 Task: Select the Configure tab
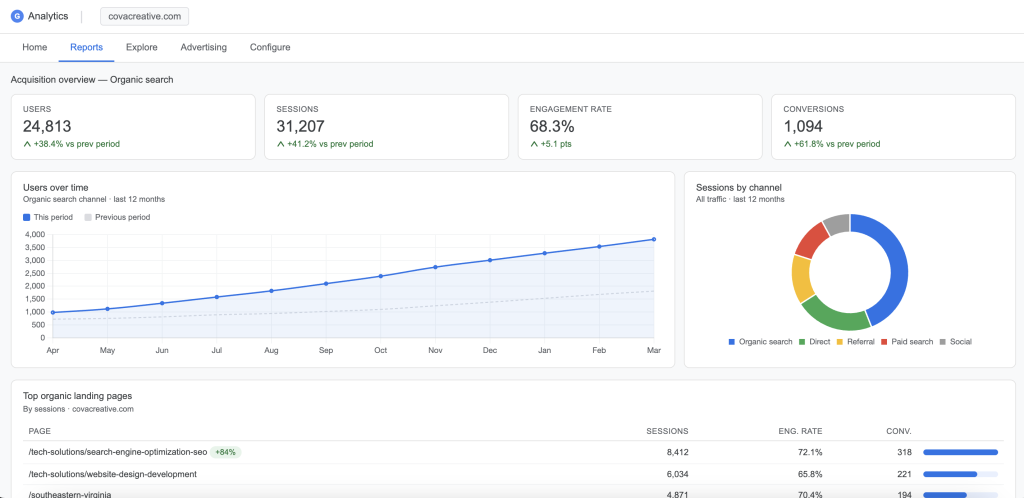[270, 47]
